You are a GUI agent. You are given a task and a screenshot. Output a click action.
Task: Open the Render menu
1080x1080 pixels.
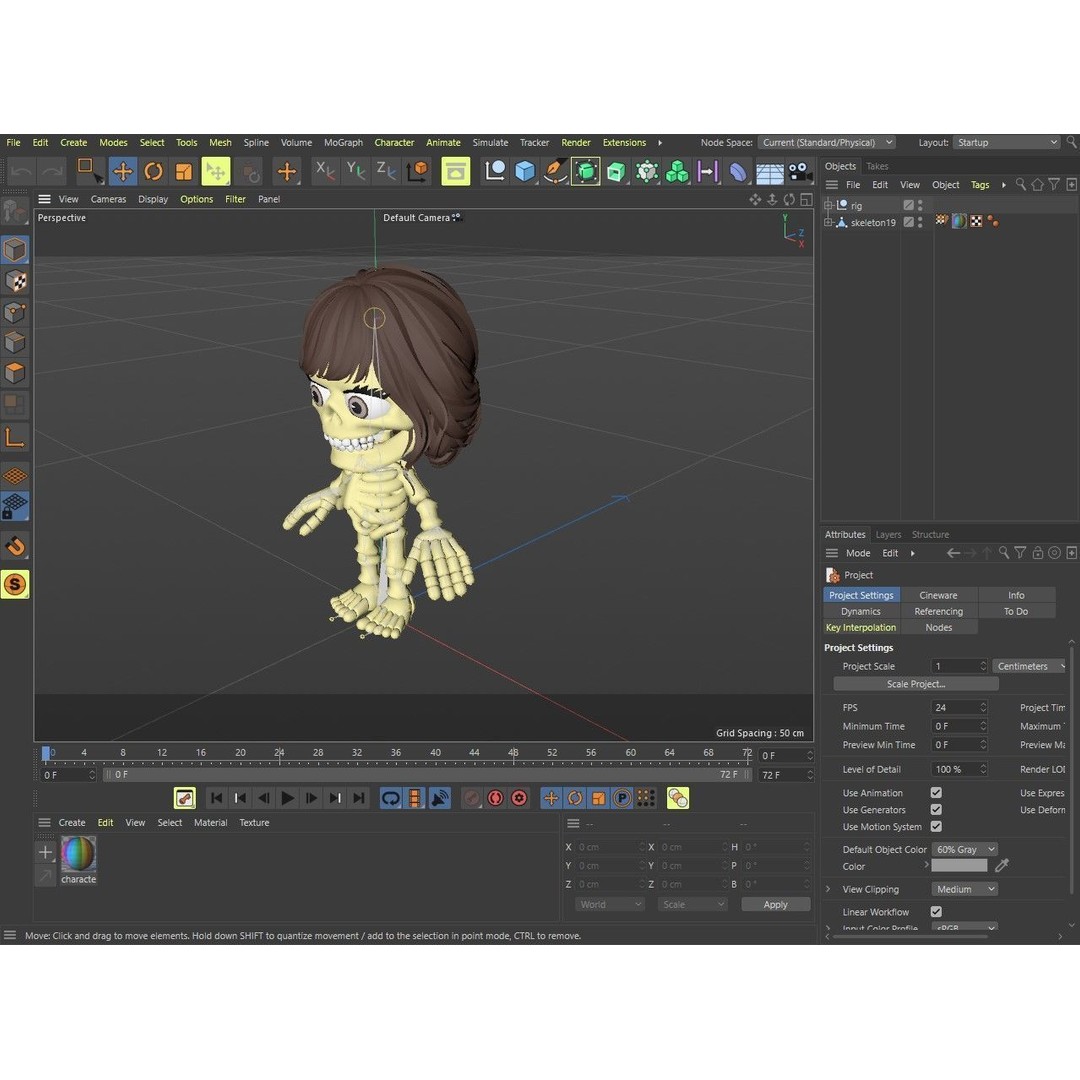click(576, 143)
